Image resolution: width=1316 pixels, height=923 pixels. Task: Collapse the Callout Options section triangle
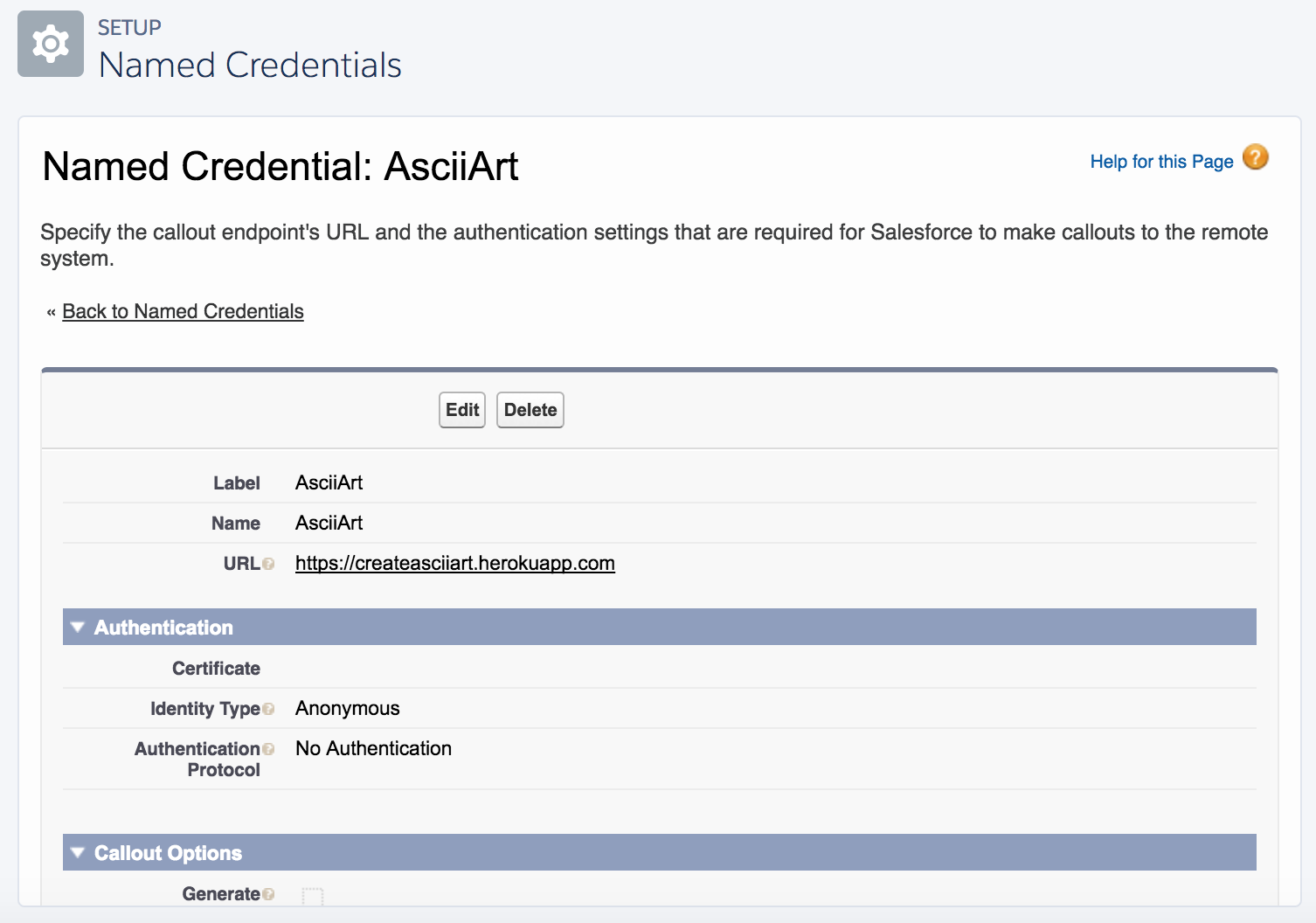click(78, 853)
